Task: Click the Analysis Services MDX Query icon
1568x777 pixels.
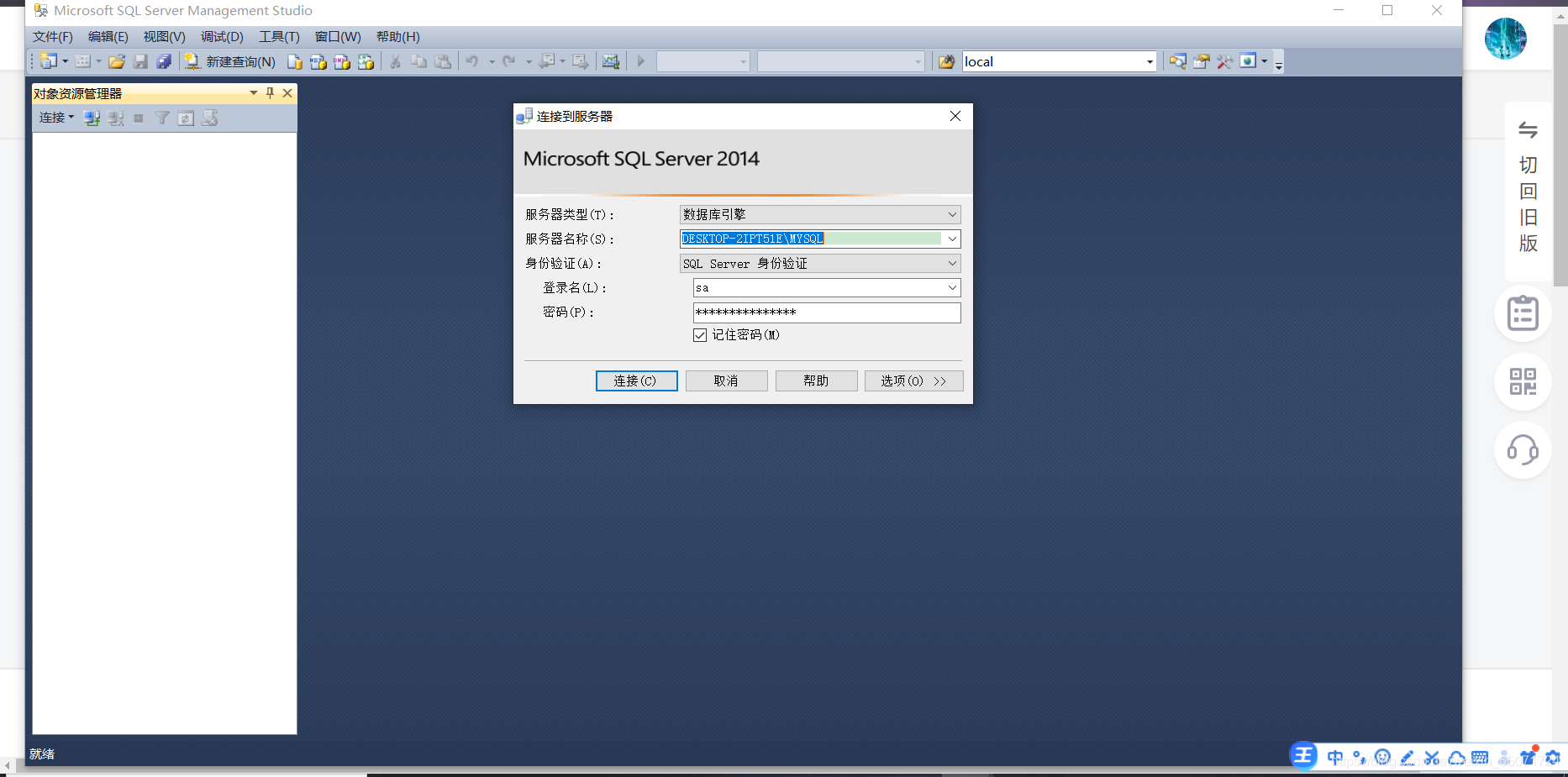Action: (318, 61)
